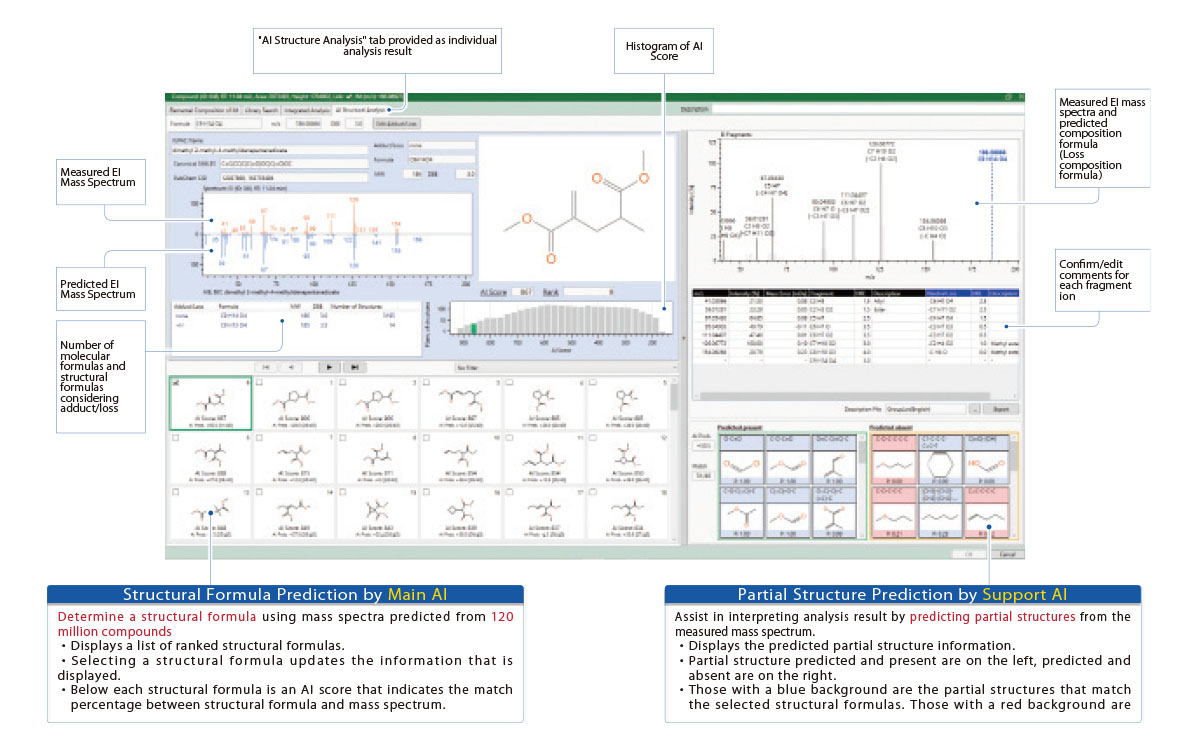
Task: Select the sixth structure thumbnail in the middle row
Action: coord(628,458)
